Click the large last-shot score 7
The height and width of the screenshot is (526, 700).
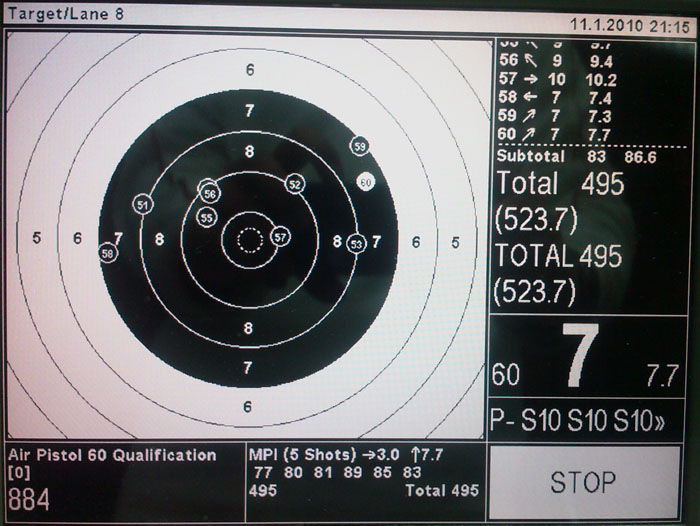[x=580, y=355]
